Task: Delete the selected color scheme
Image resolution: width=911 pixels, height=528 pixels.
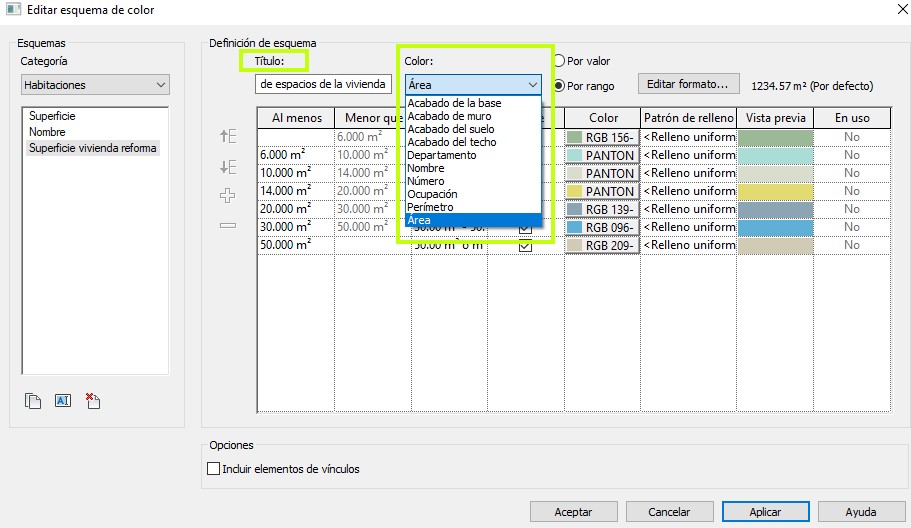Action: [x=93, y=401]
